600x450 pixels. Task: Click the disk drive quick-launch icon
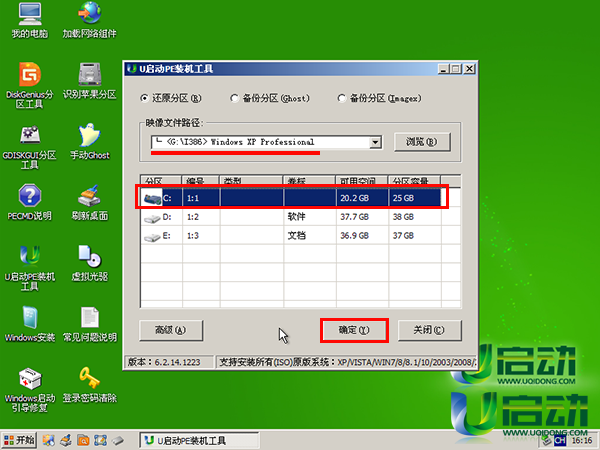point(118,440)
